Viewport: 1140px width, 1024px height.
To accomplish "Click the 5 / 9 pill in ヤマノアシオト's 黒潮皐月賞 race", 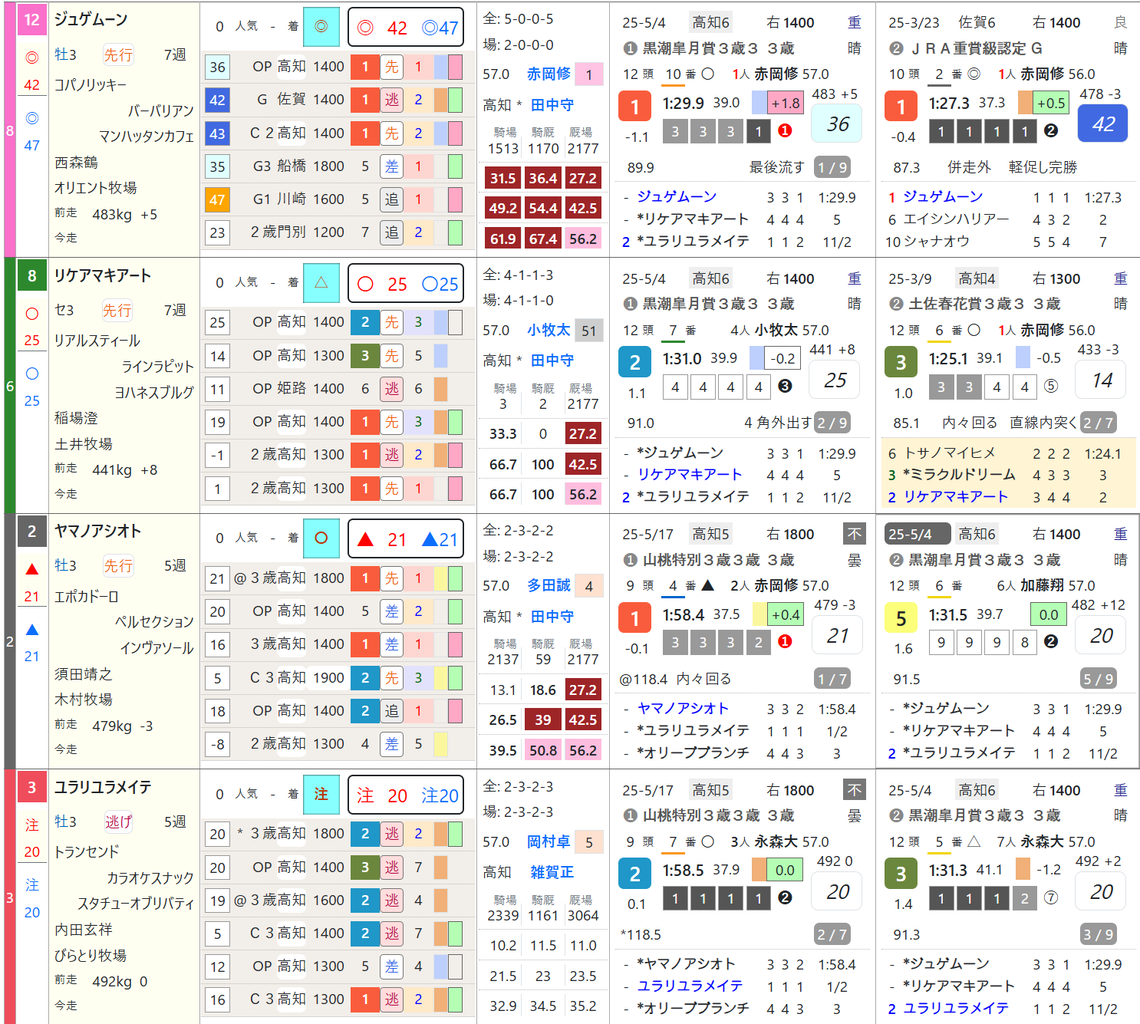I will pos(1098,679).
